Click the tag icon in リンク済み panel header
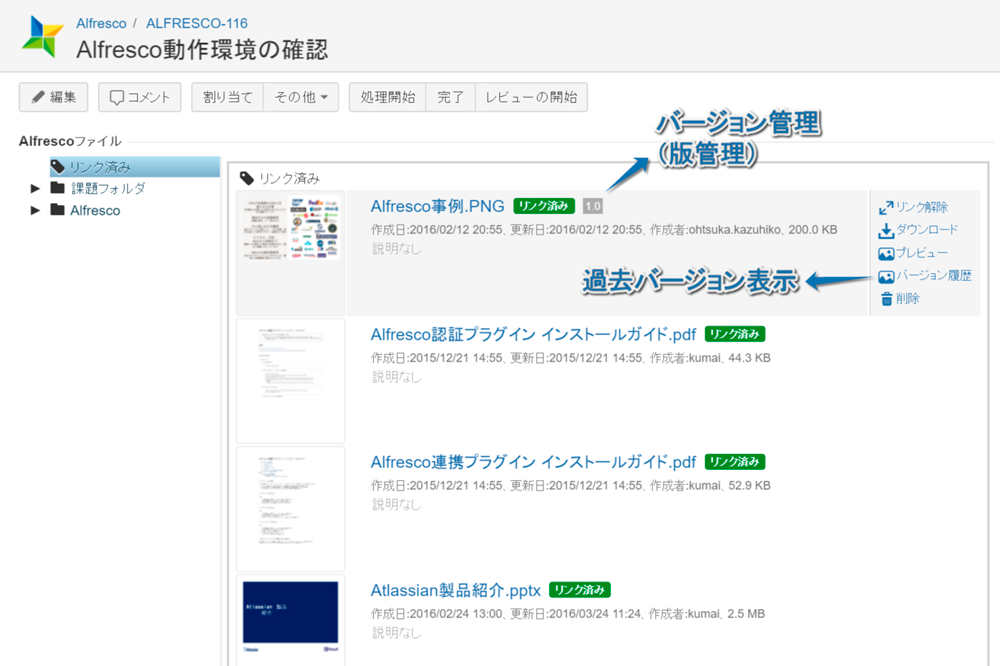This screenshot has width=1000, height=666. (247, 178)
